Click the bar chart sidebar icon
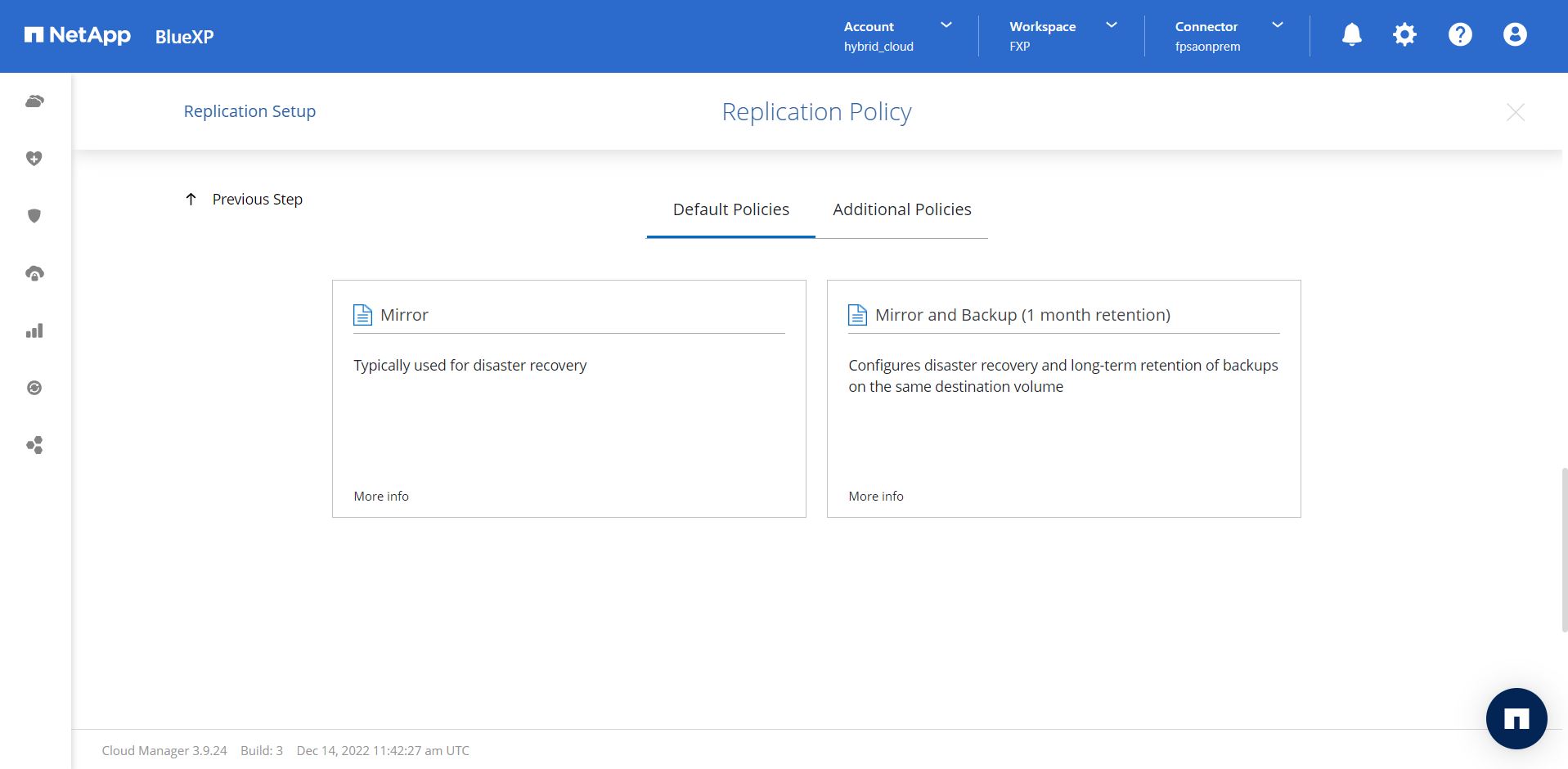Viewport: 1568px width, 769px height. click(34, 331)
